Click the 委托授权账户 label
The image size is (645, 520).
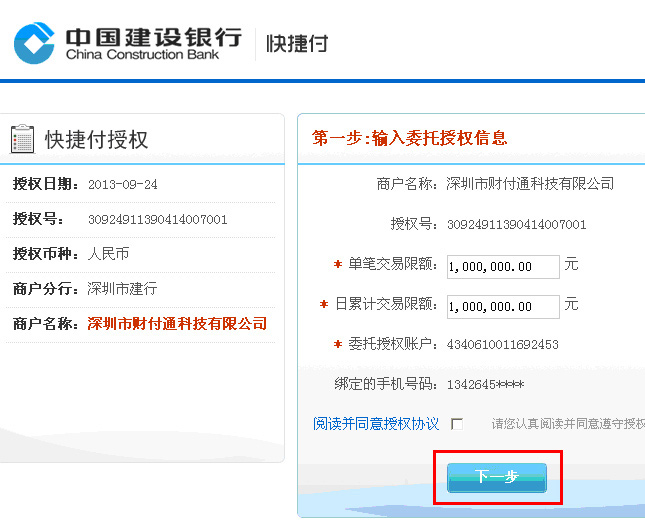click(x=393, y=344)
